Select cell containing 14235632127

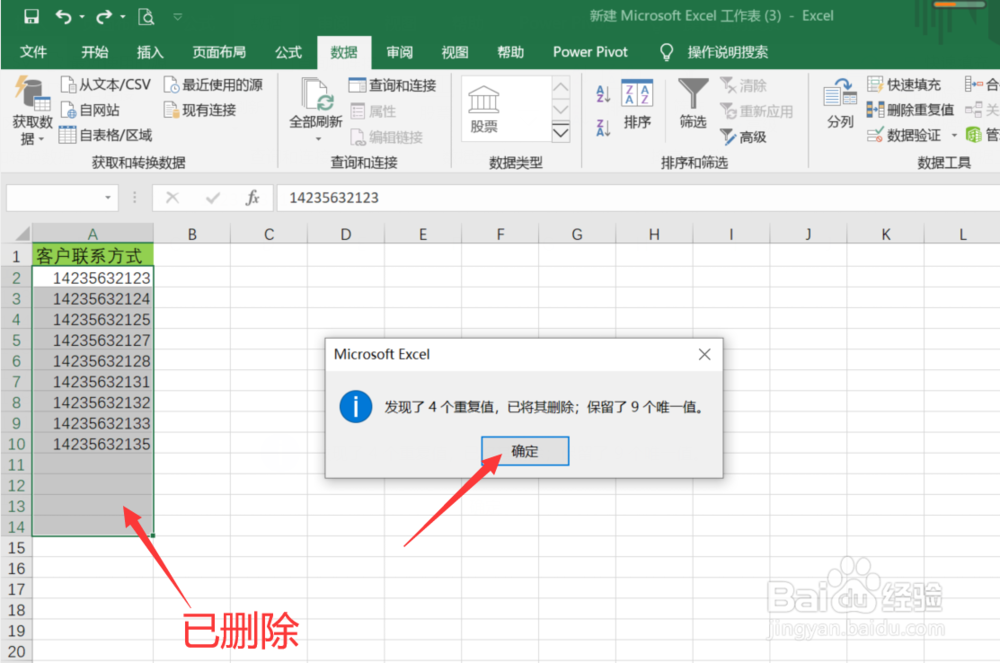point(92,340)
